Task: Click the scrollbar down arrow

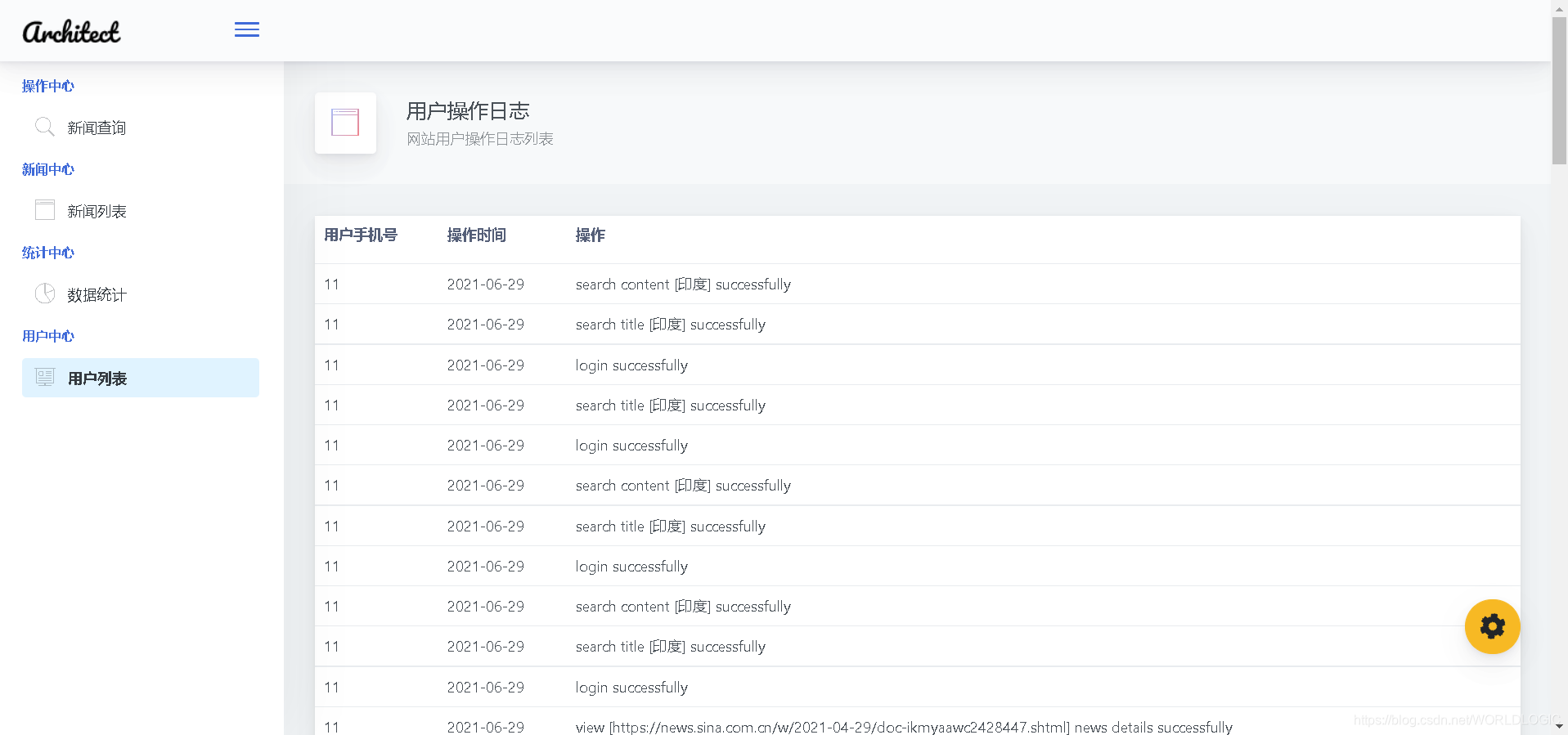Action: [x=1559, y=726]
